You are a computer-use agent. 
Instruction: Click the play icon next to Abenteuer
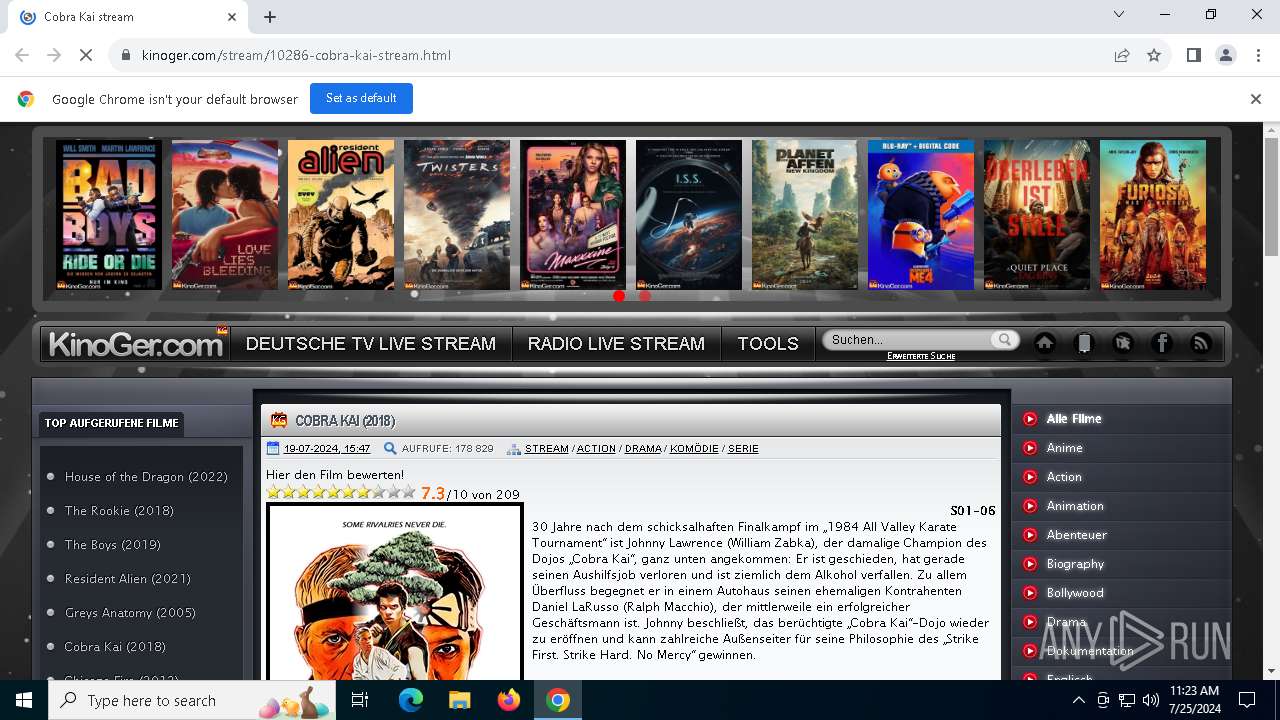point(1030,535)
